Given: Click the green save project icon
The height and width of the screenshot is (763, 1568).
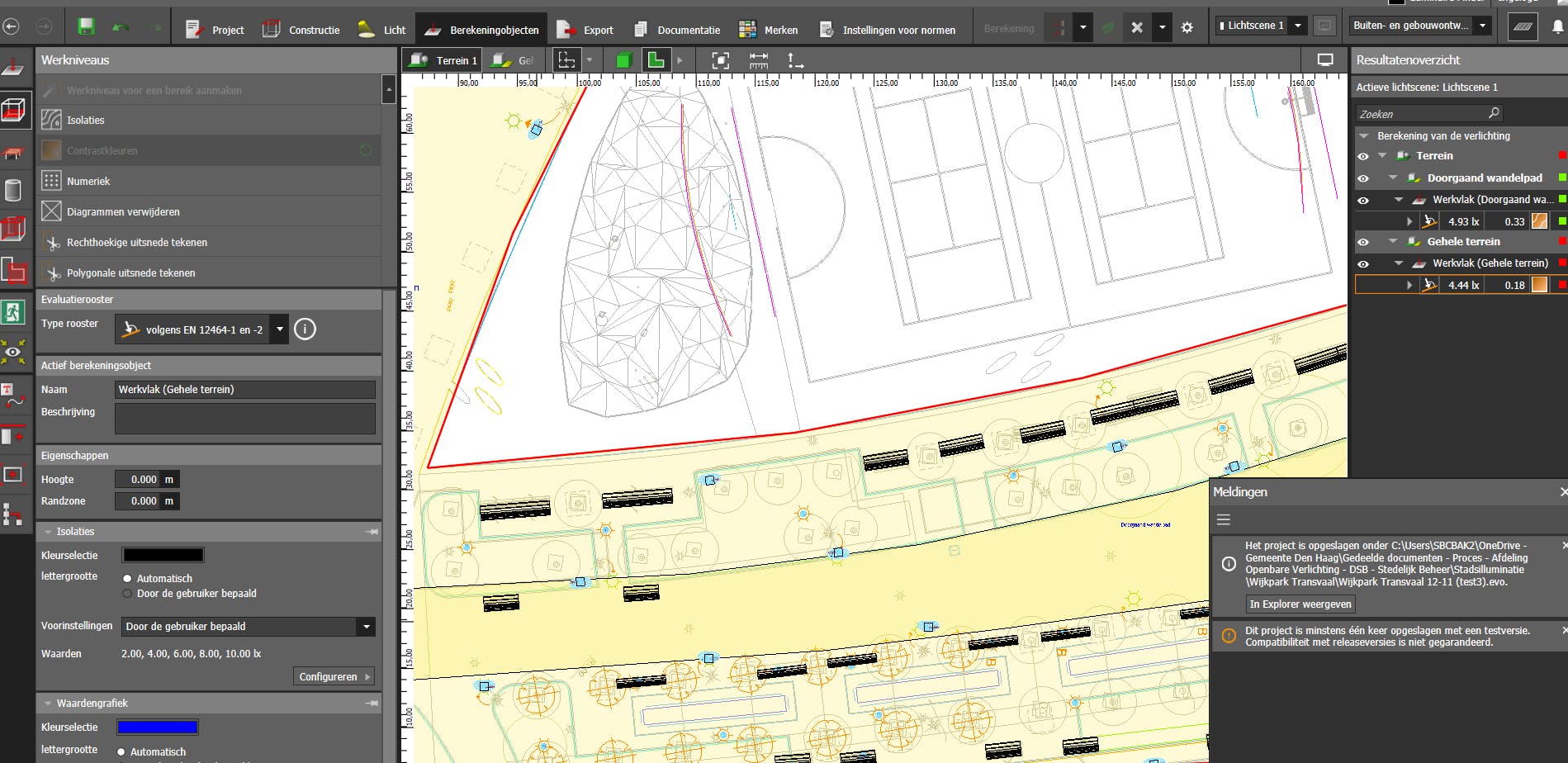Looking at the screenshot, I should 86,26.
